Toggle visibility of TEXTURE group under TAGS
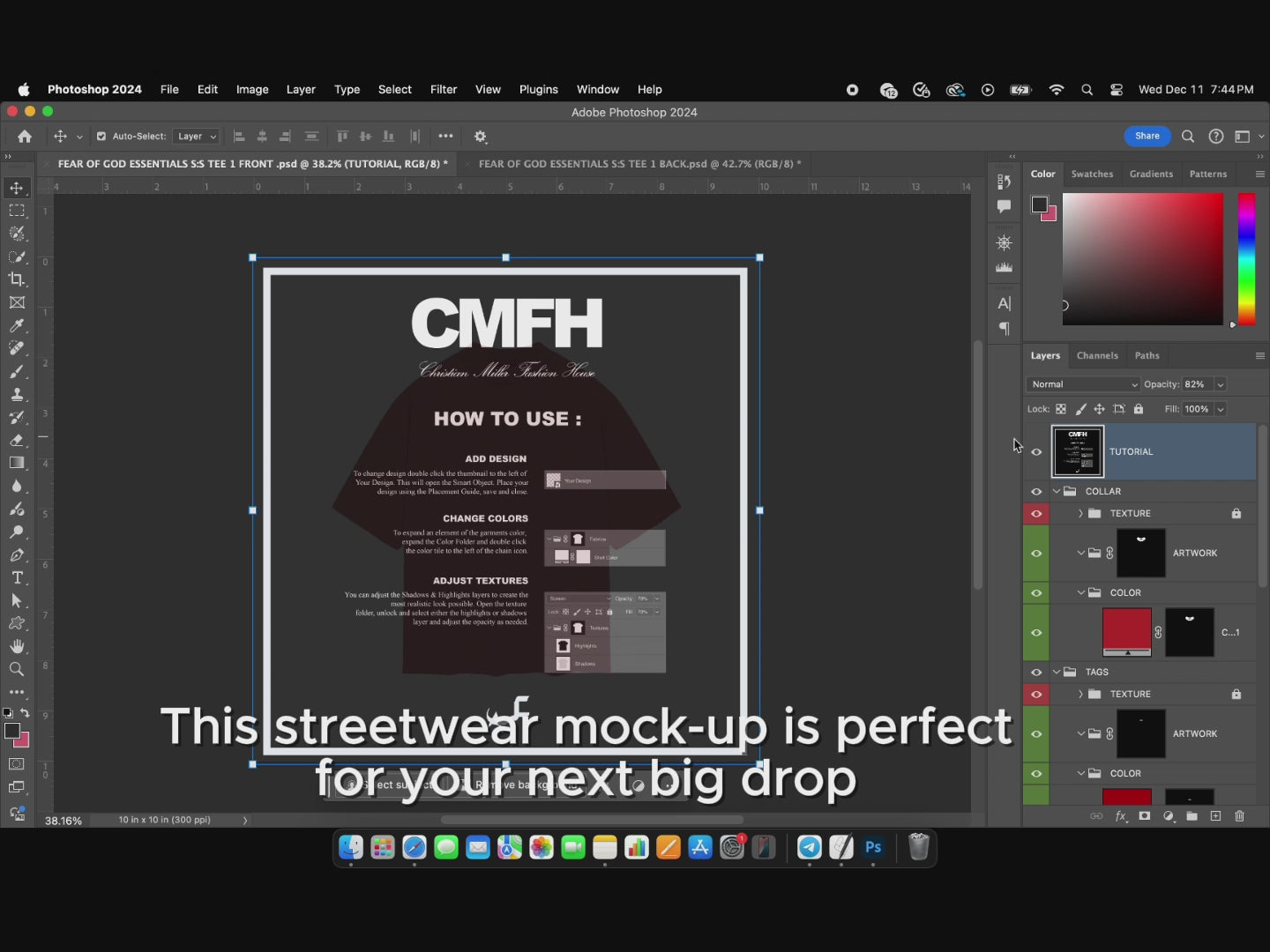The image size is (1270, 952). (x=1036, y=695)
